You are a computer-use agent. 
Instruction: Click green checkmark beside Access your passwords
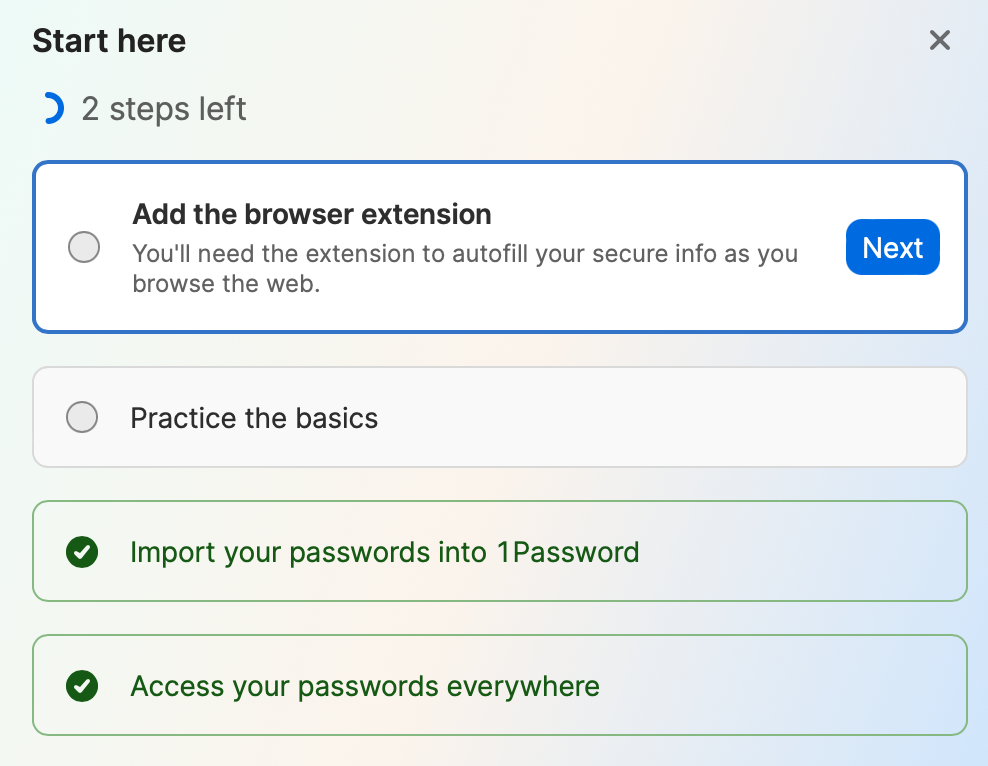[x=82, y=686]
